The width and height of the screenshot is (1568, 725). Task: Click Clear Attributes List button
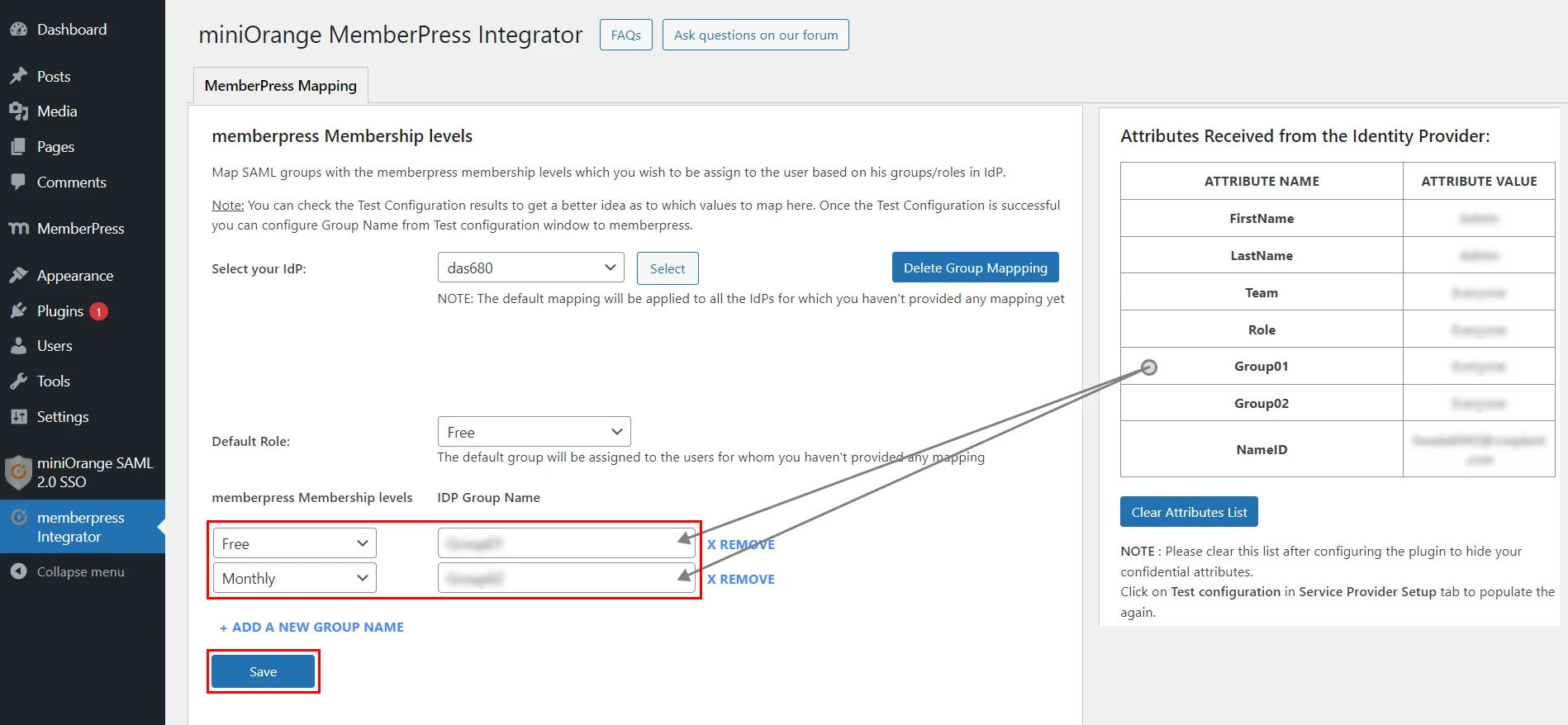(1189, 512)
